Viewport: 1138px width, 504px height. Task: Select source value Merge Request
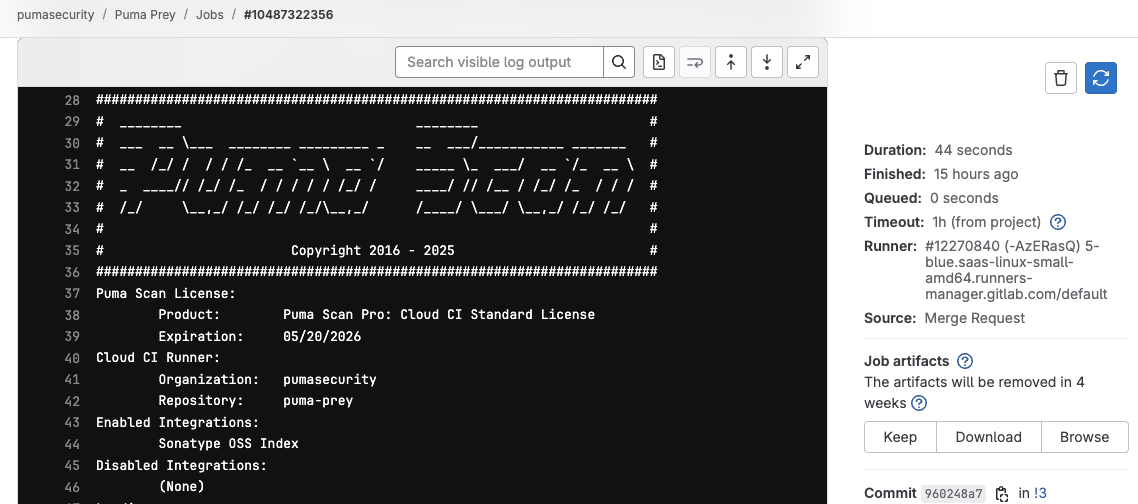(x=975, y=318)
